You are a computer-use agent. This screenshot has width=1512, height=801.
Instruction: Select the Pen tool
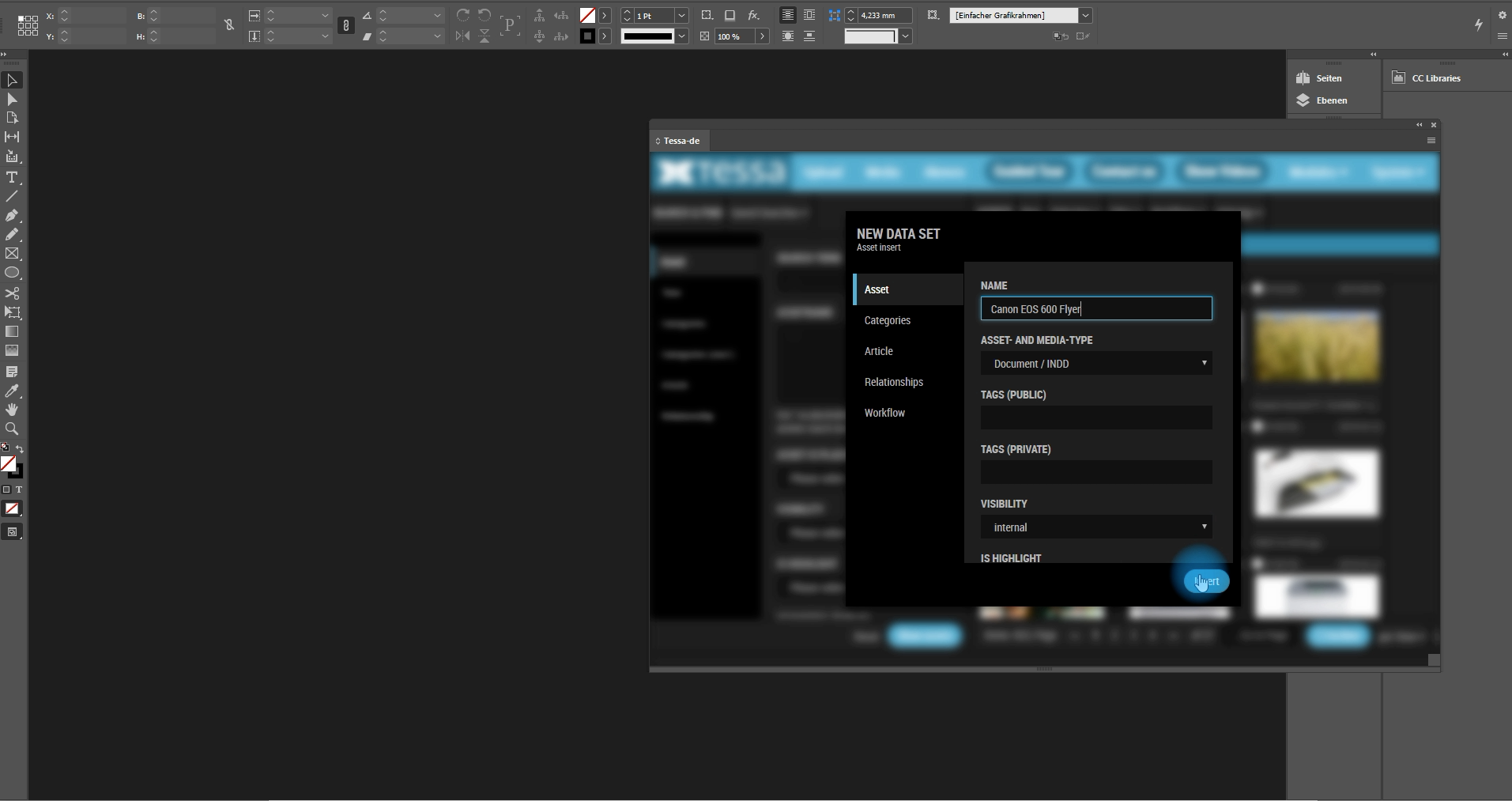pyautogui.click(x=12, y=215)
